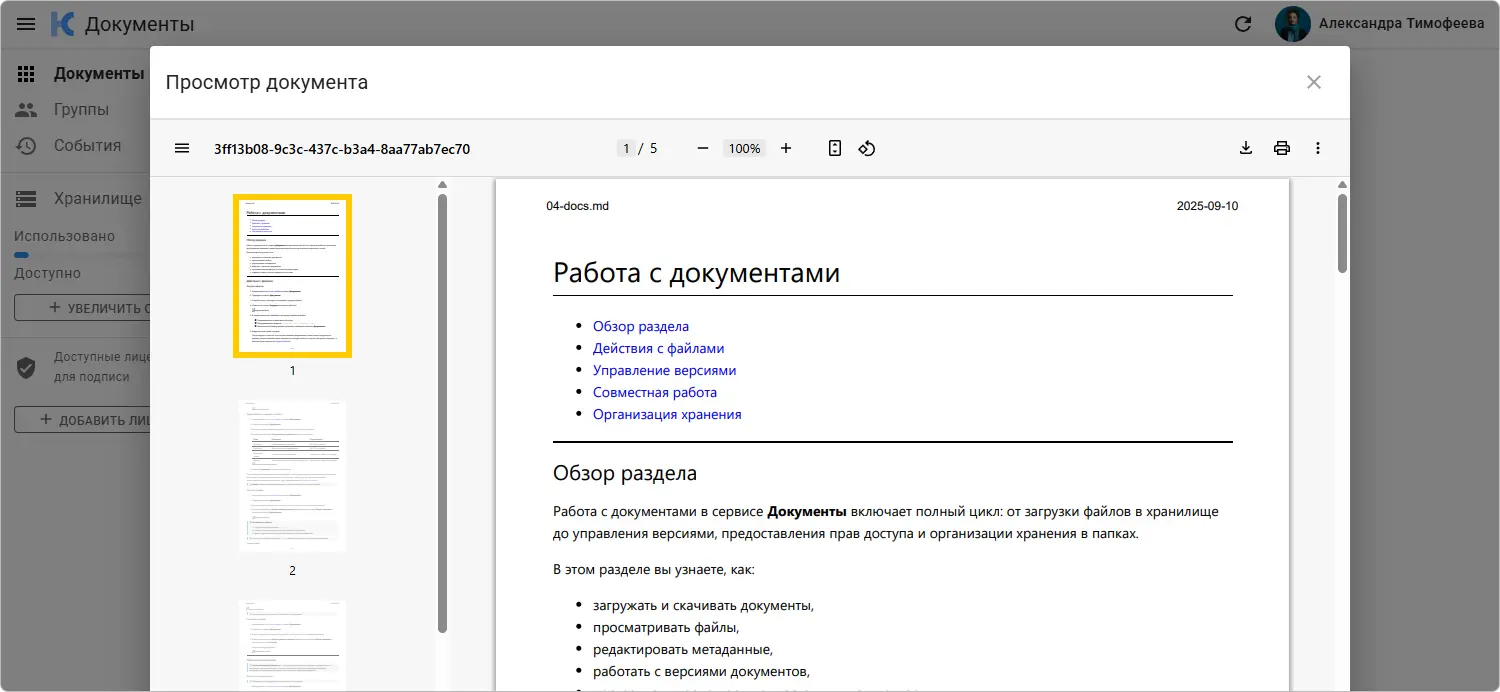Click the fit to page icon
Image resolution: width=1500 pixels, height=692 pixels.
pyautogui.click(x=835, y=148)
